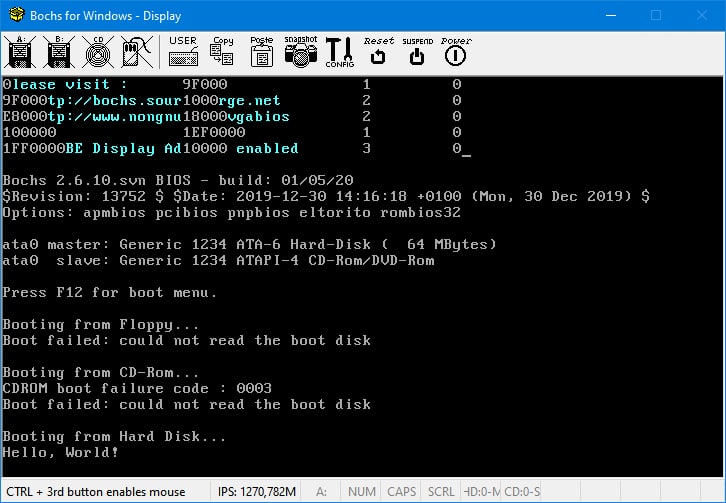Click the CAPS status indicator
The image size is (726, 503).
click(401, 491)
